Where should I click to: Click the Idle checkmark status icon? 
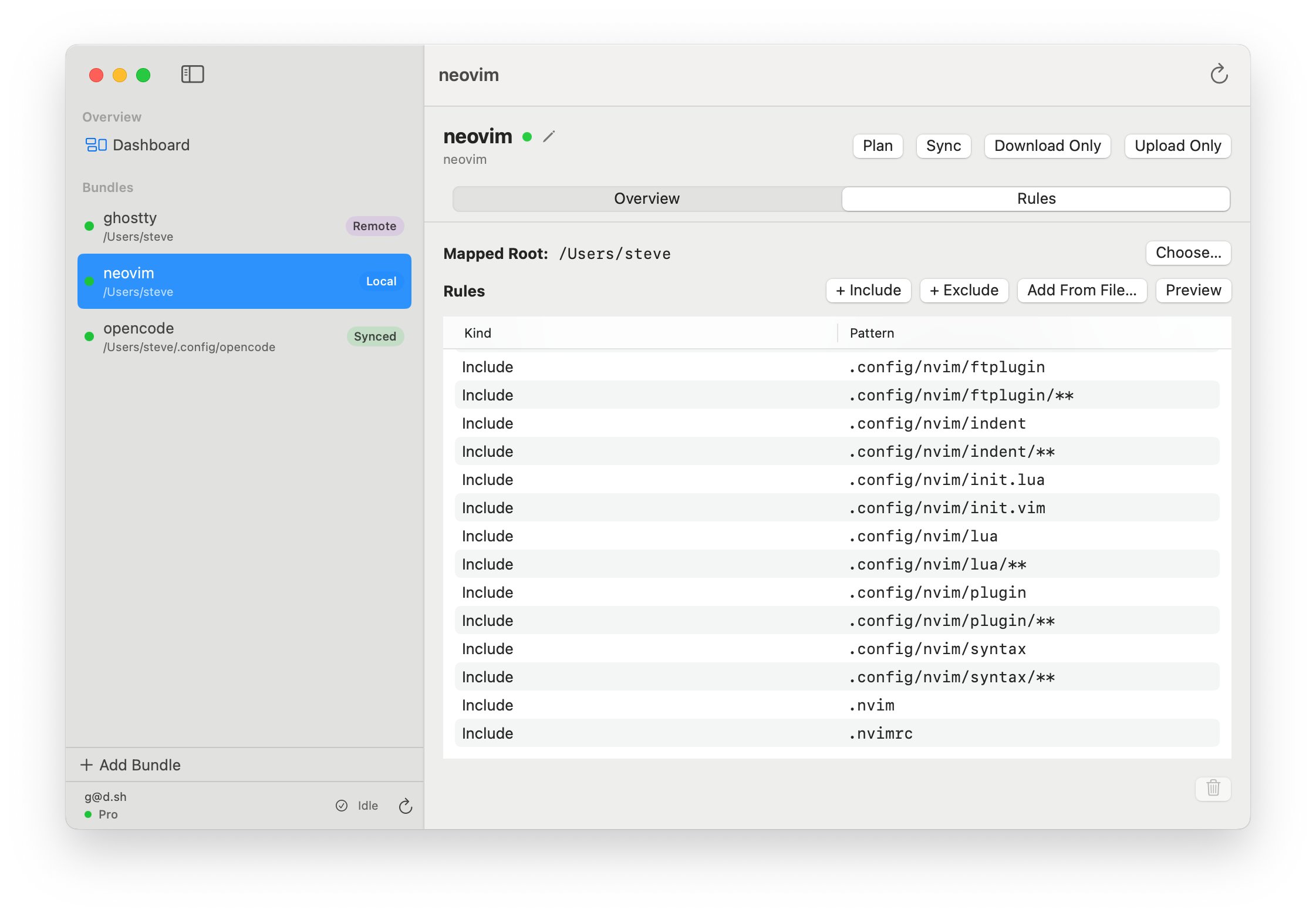tap(342, 806)
